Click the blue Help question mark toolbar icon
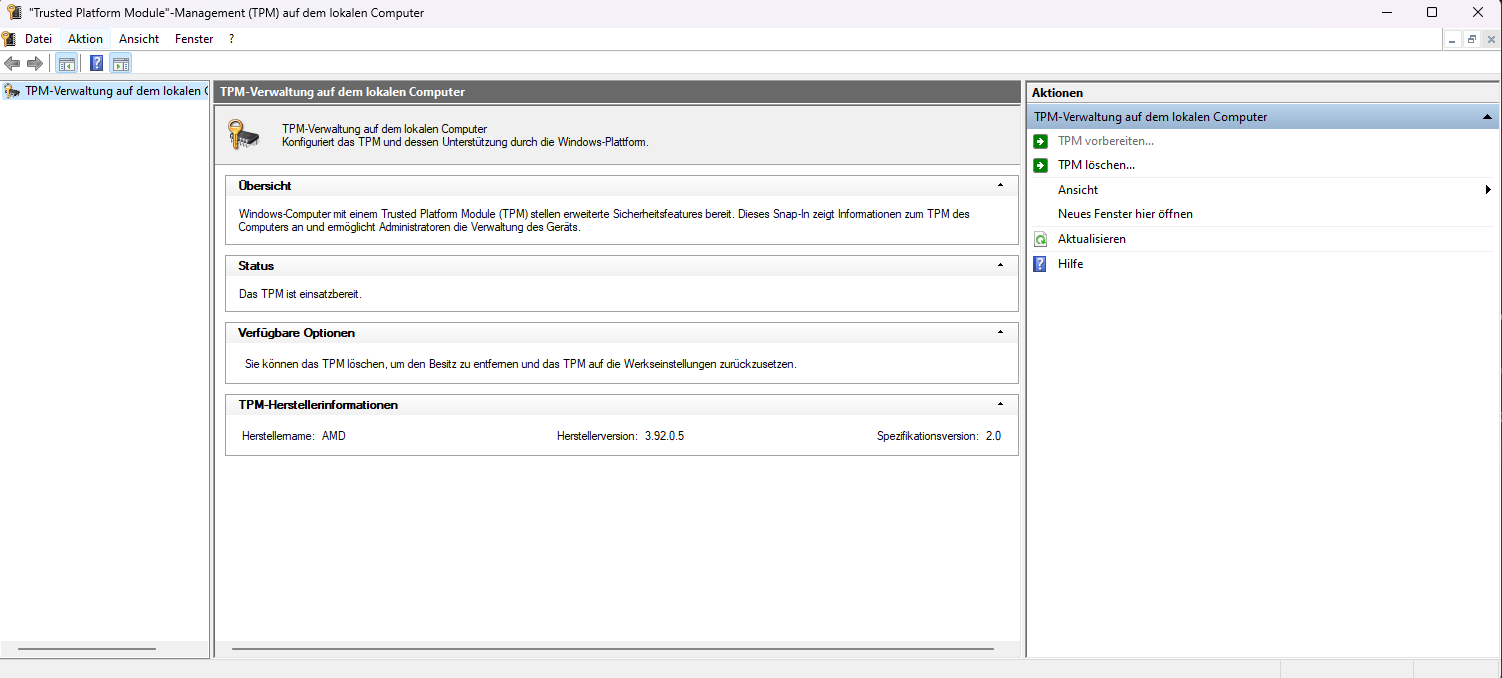The height and width of the screenshot is (678, 1502). [95, 63]
